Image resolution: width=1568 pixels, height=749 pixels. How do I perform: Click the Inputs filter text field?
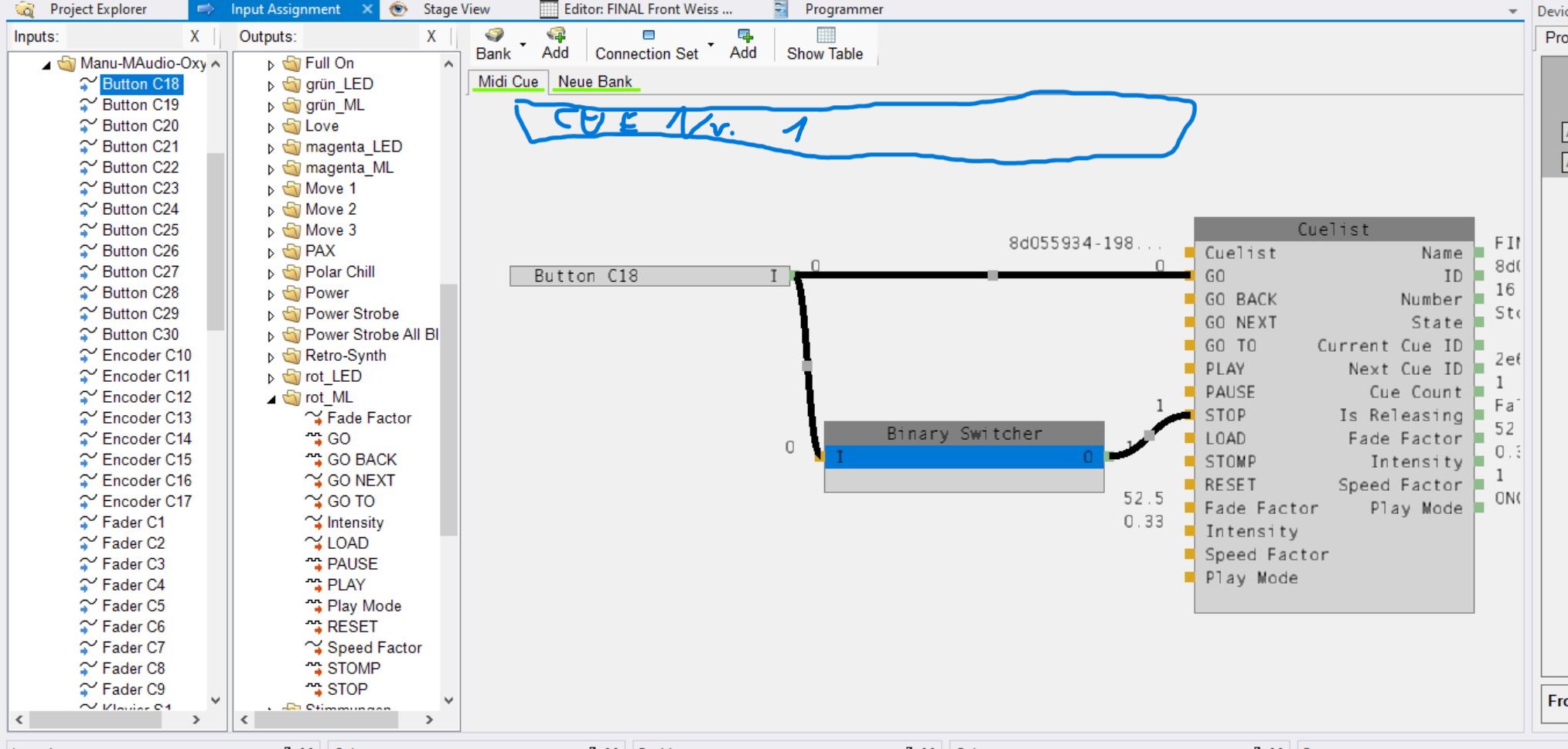click(x=124, y=36)
